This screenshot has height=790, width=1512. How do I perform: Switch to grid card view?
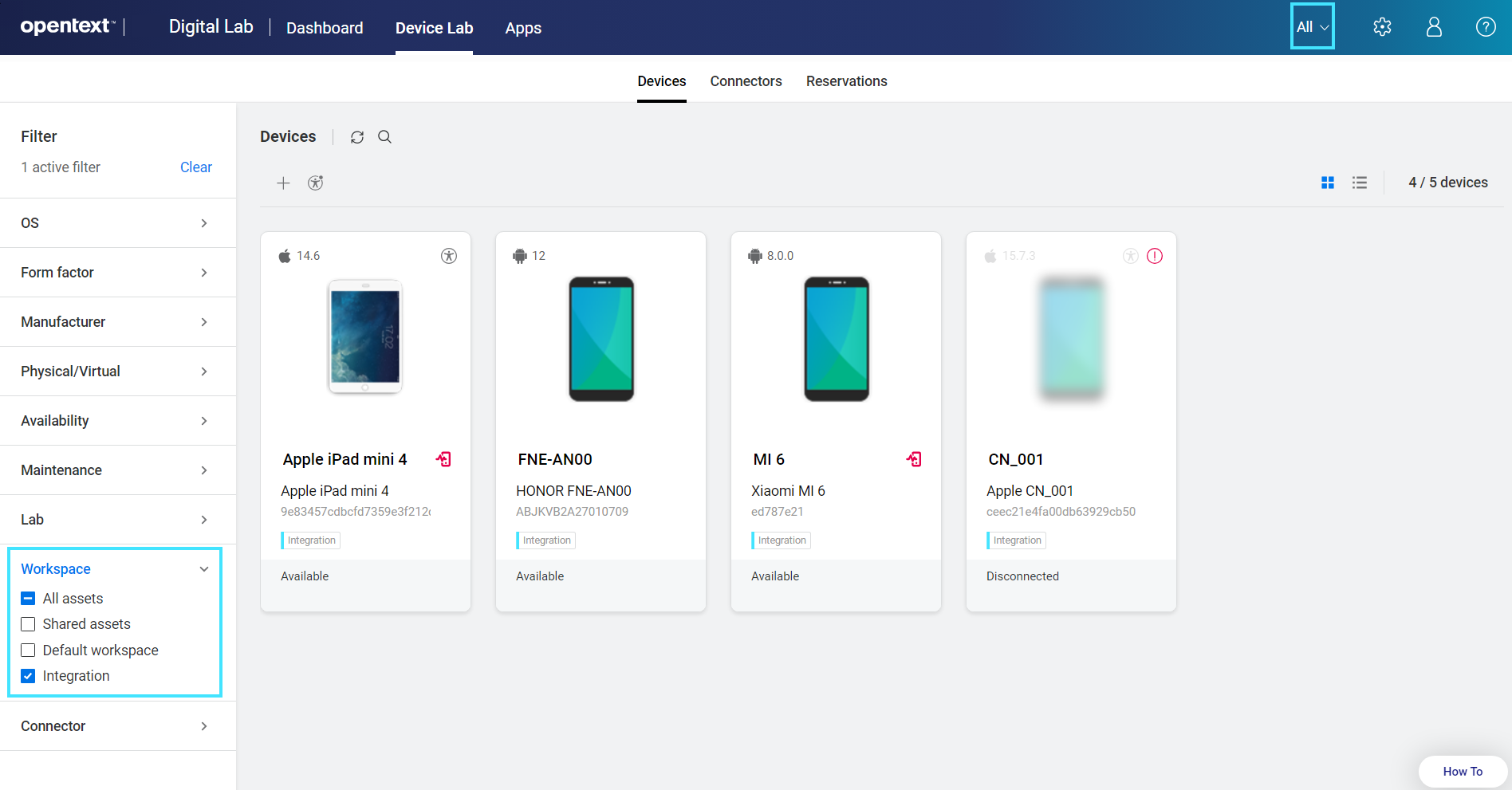[x=1328, y=183]
